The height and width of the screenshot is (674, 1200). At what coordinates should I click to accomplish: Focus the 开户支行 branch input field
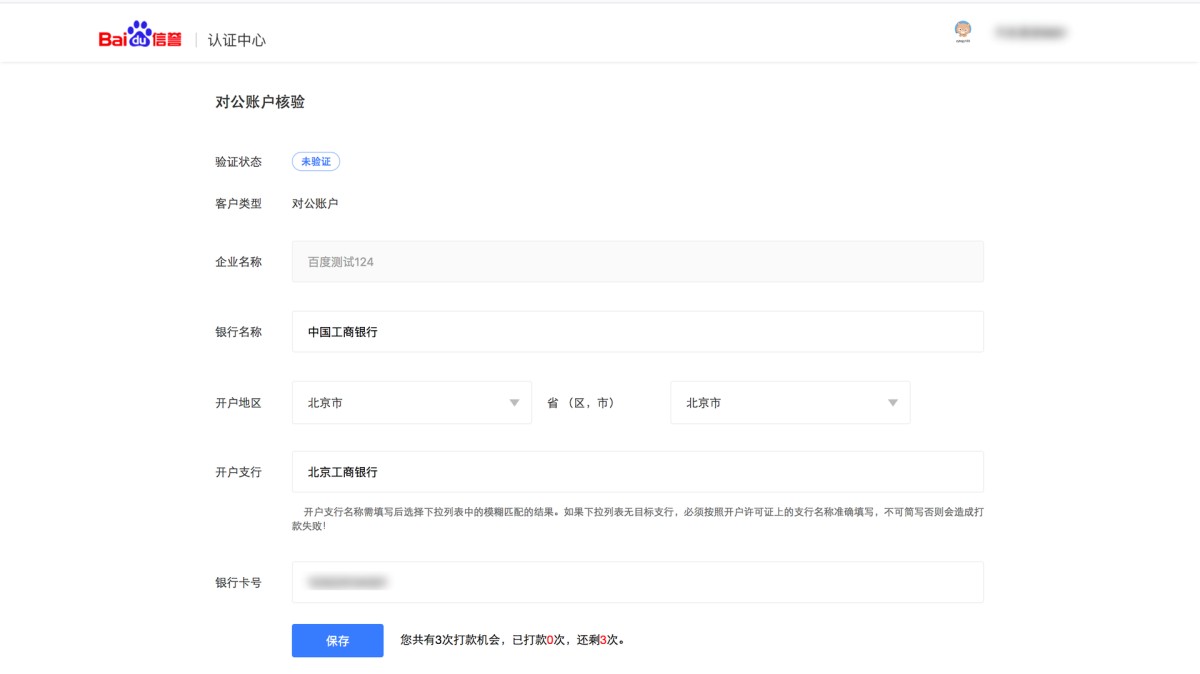coord(637,472)
